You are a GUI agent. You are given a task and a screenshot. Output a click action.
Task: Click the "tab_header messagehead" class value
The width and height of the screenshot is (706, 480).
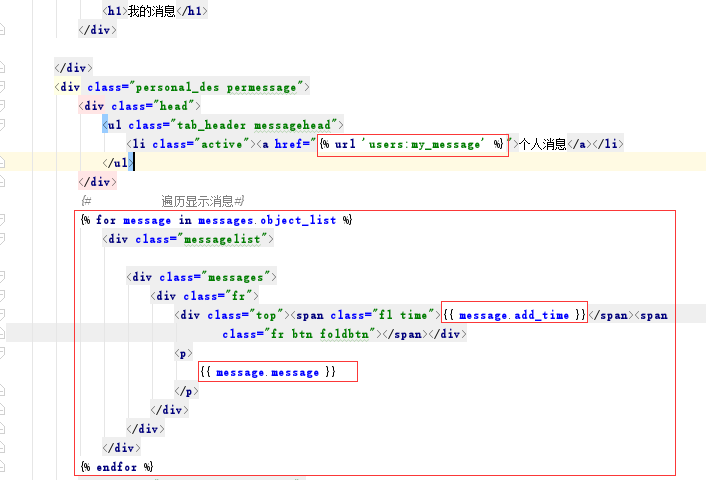tap(254, 125)
